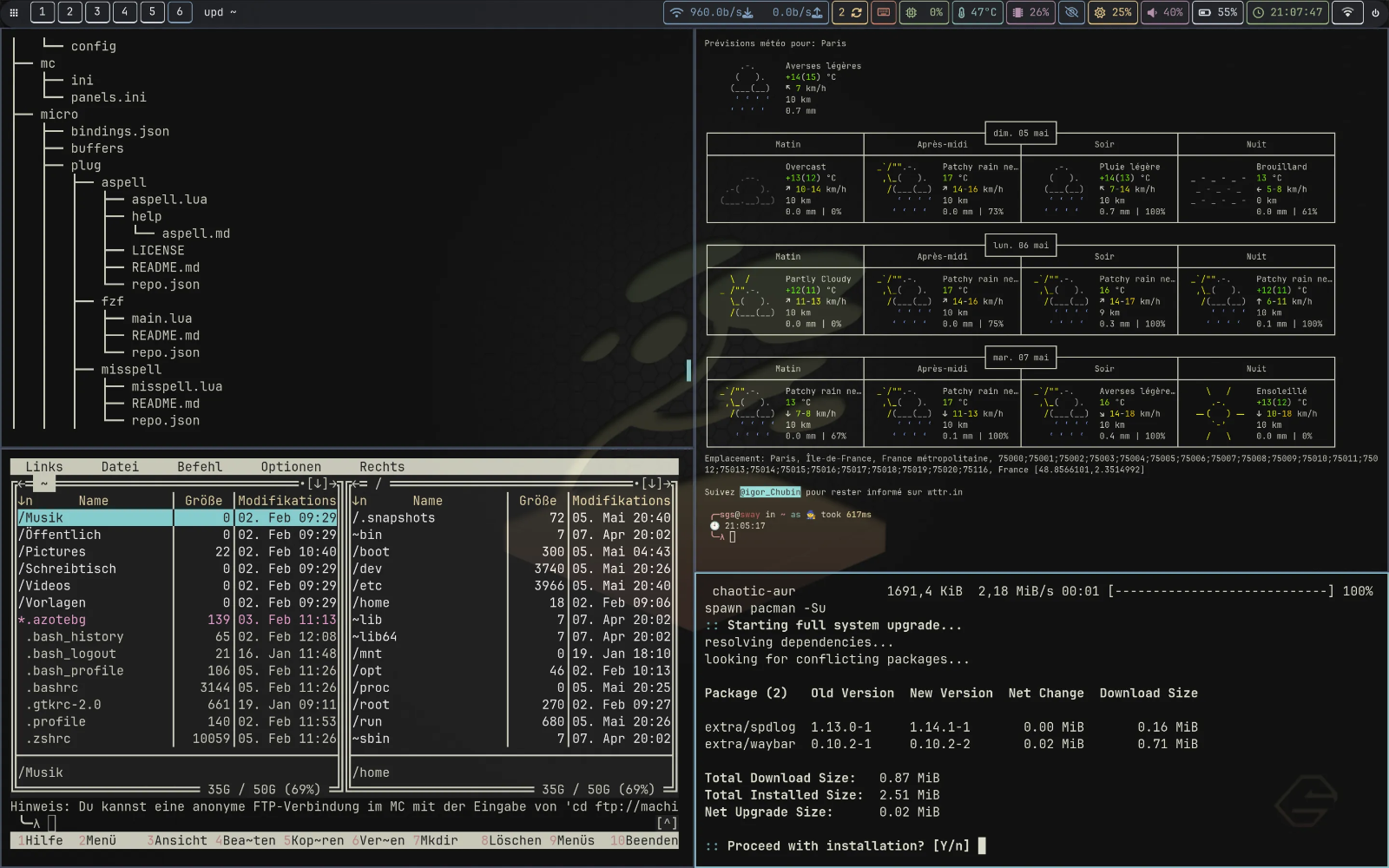Open the Wi-Fi network tray icon

point(1347,12)
